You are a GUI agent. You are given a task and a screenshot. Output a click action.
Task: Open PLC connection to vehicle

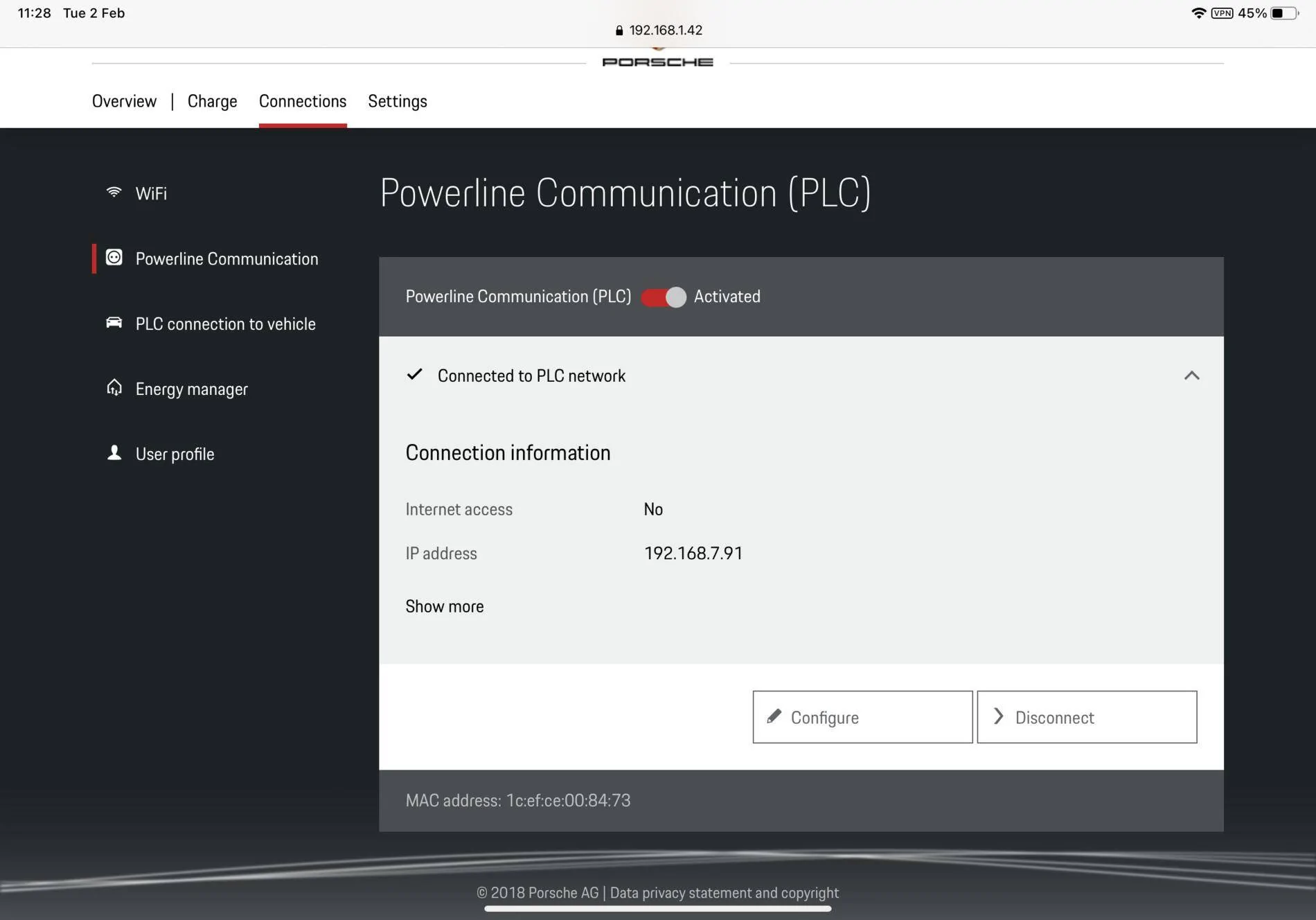tap(225, 324)
